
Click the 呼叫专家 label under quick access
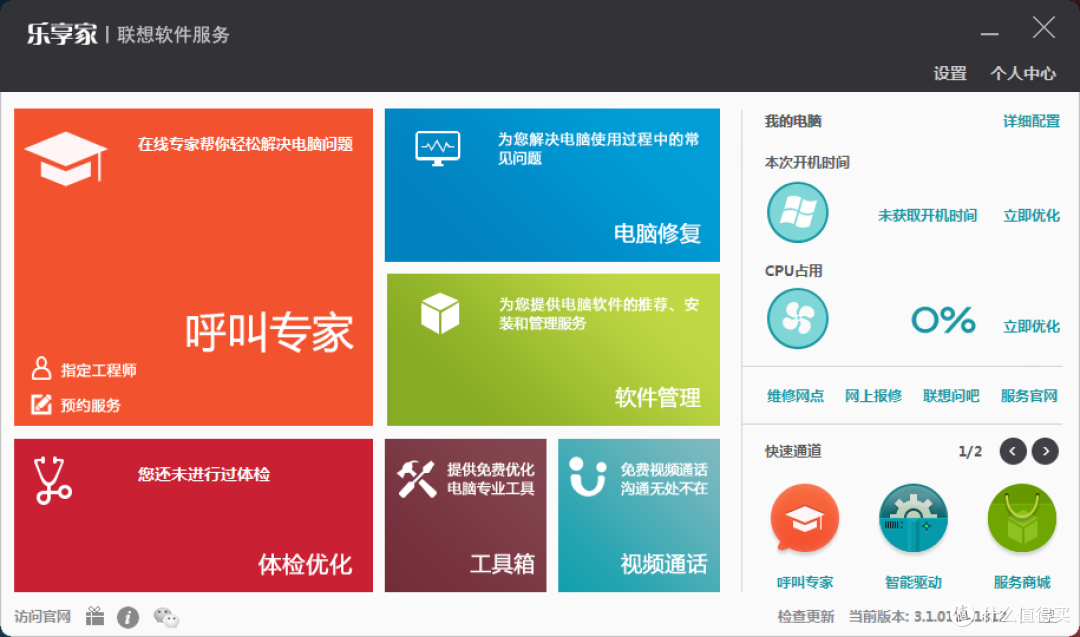coord(805,583)
